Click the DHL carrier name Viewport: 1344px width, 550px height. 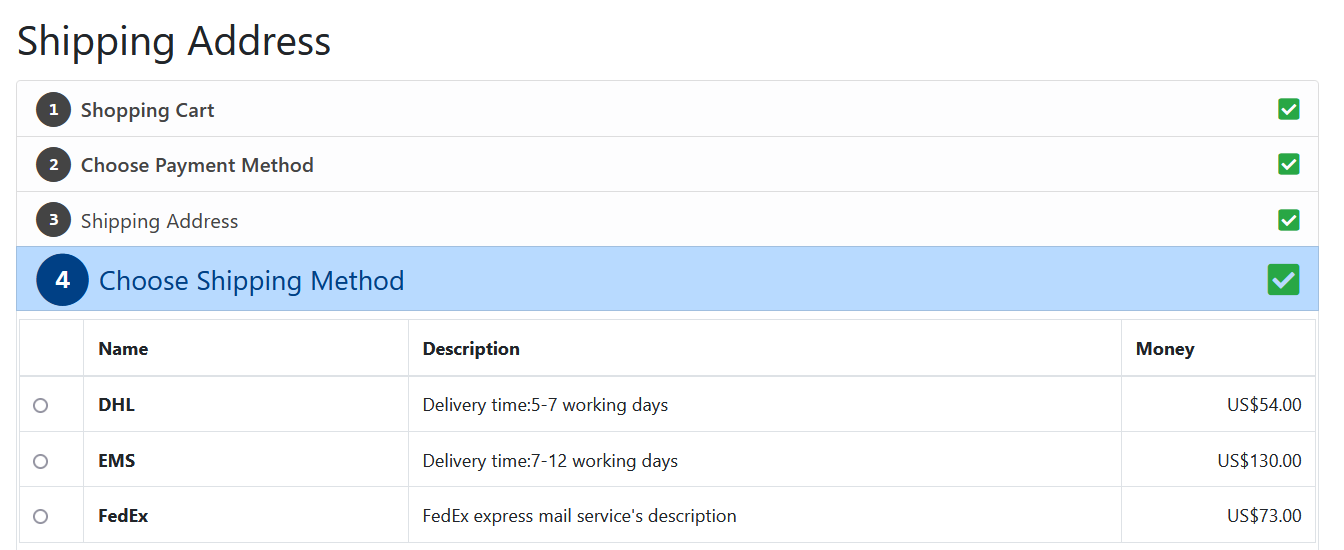(x=116, y=405)
